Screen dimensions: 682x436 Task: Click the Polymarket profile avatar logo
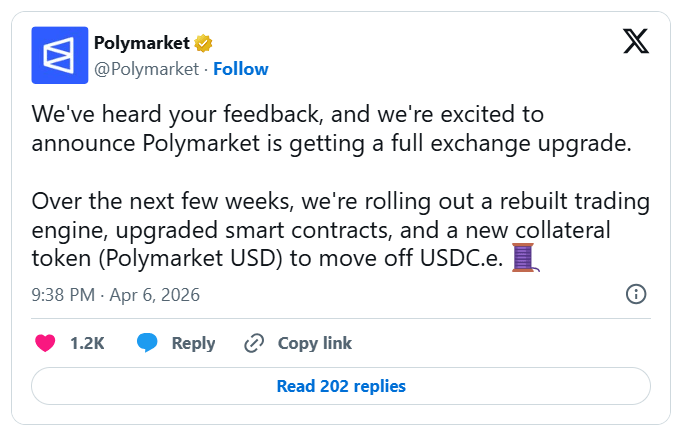coord(60,55)
